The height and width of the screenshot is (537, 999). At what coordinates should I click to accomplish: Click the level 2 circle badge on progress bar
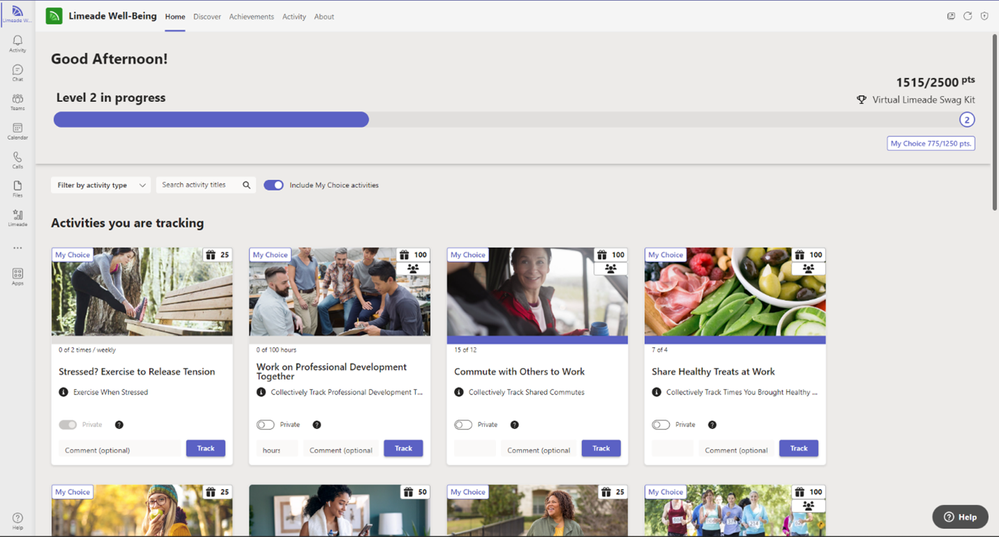(x=967, y=120)
